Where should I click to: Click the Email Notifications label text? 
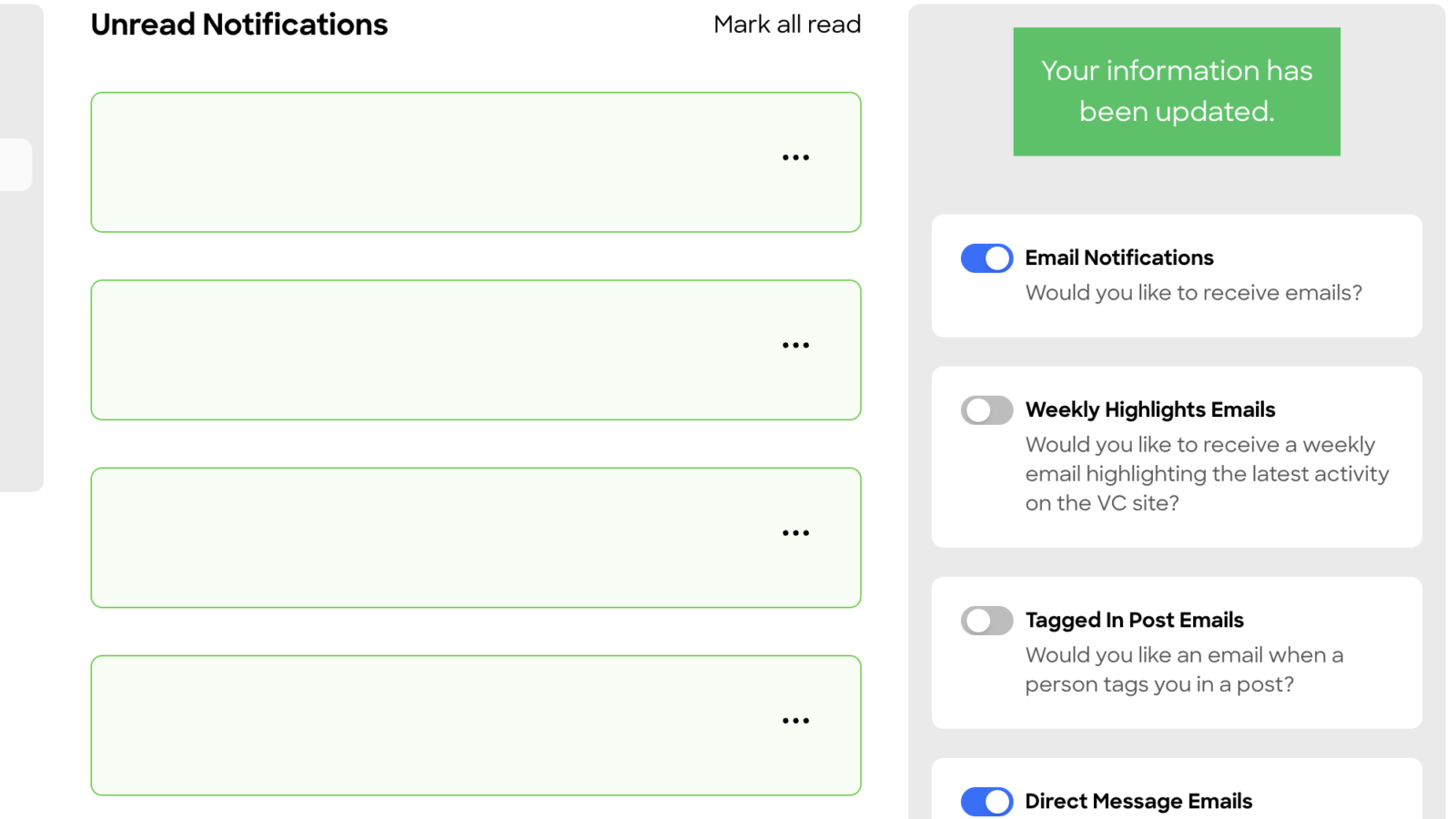pos(1119,258)
